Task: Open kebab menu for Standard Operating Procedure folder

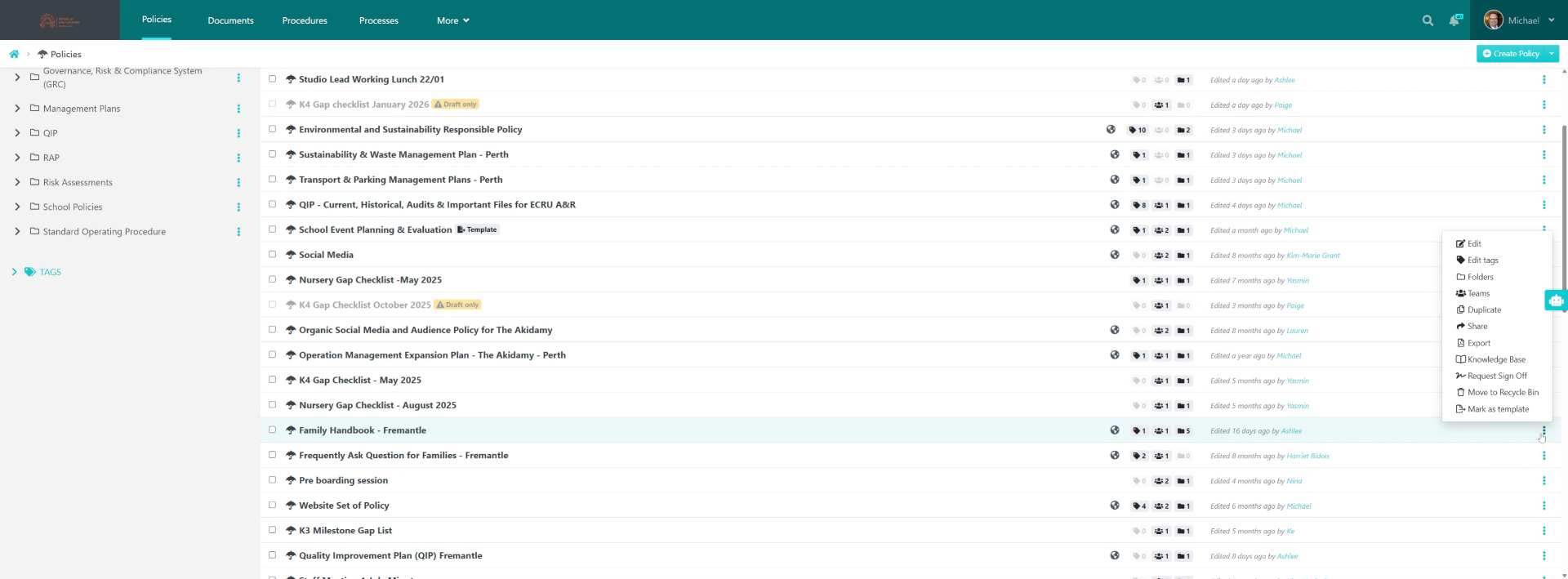Action: [x=238, y=232]
